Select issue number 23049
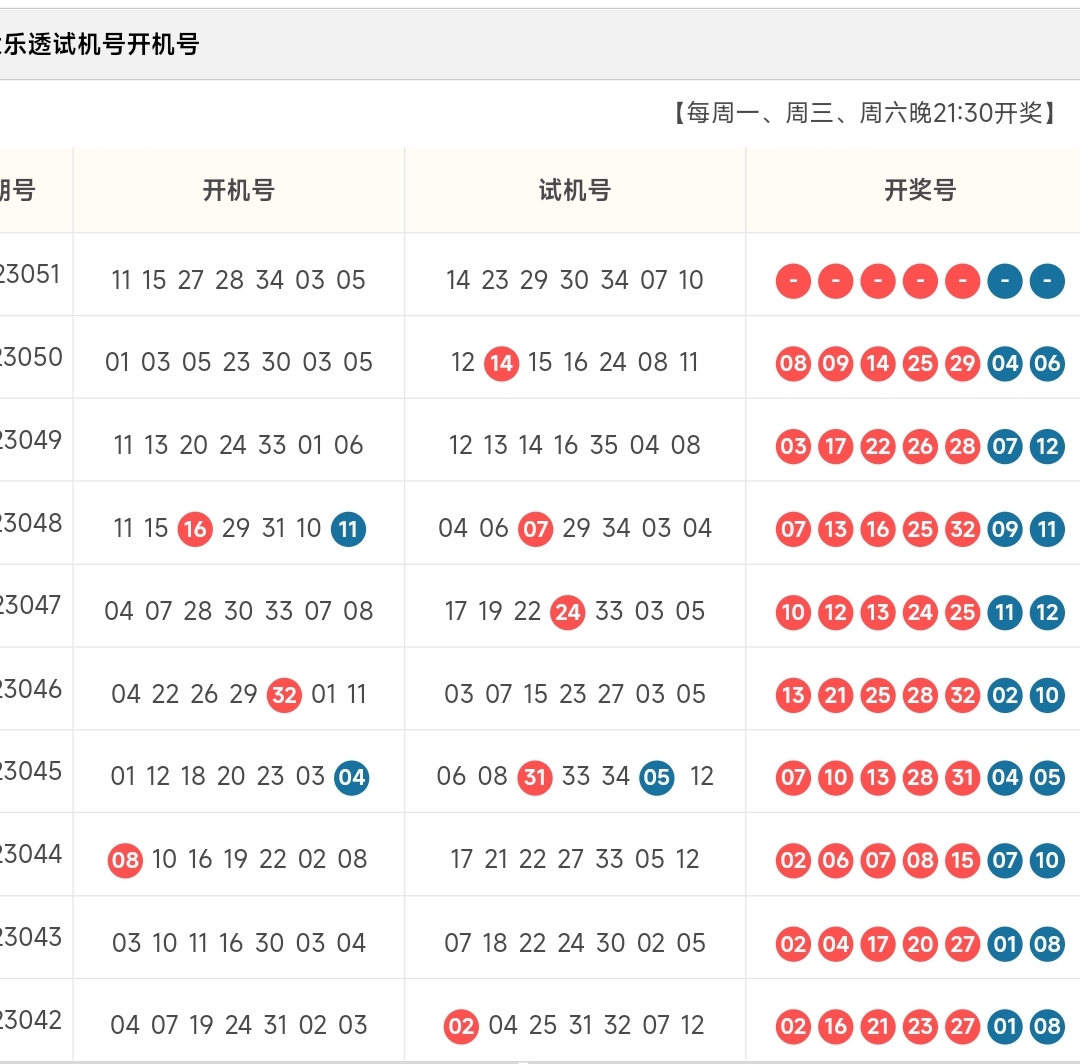 coord(31,439)
